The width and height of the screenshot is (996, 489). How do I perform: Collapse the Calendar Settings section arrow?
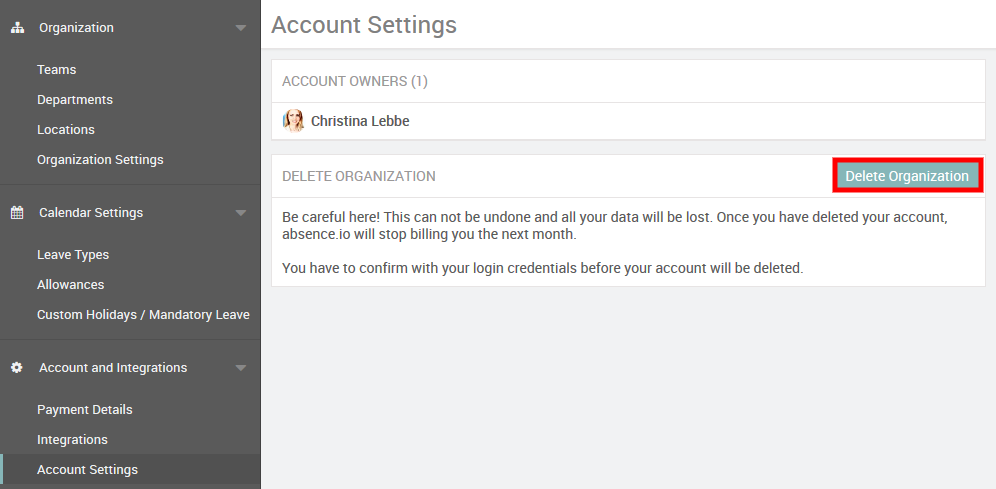tap(240, 213)
